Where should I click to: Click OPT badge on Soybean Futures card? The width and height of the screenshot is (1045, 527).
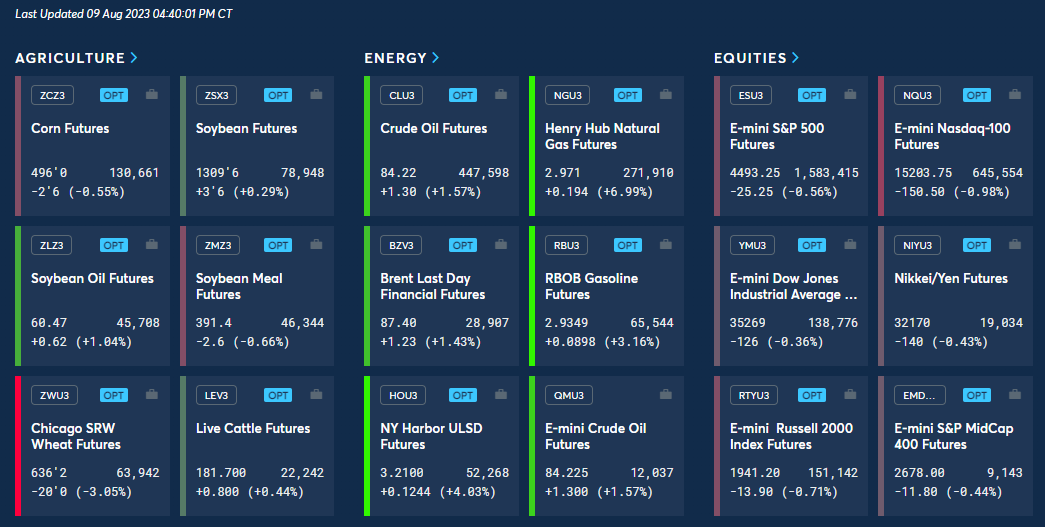[x=278, y=95]
